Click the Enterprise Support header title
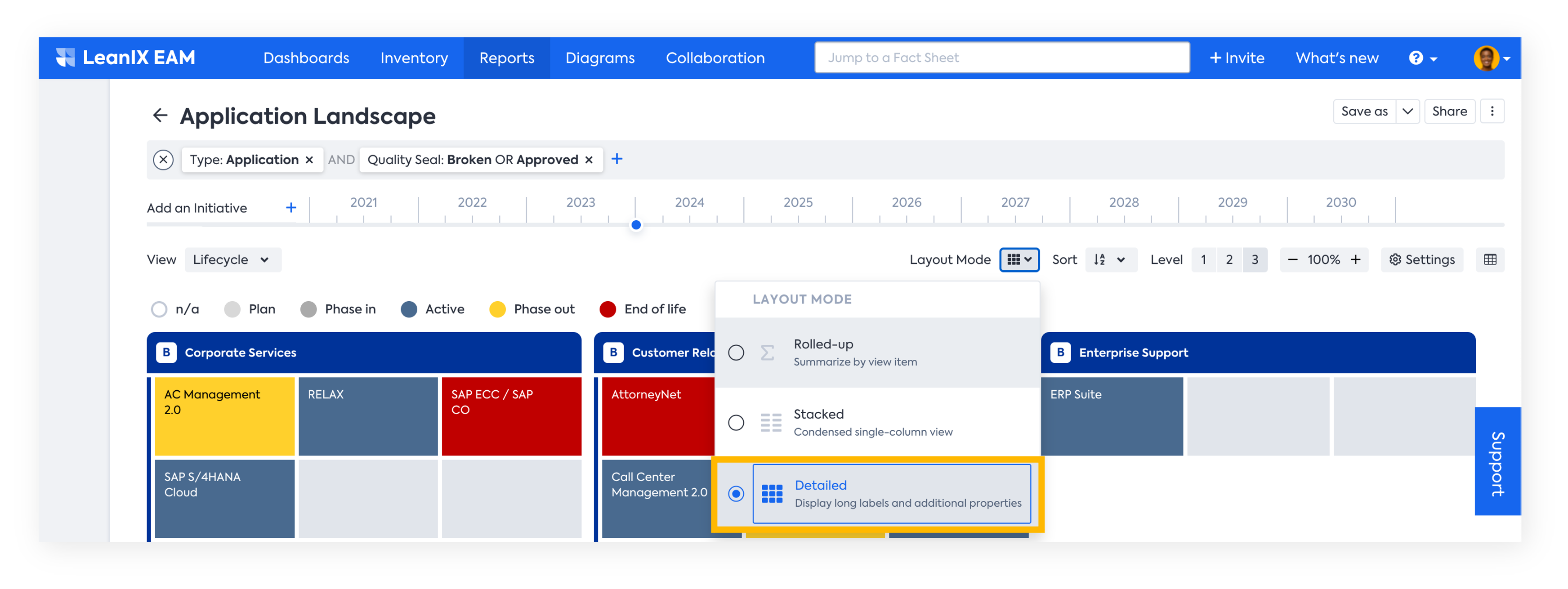 point(1133,353)
